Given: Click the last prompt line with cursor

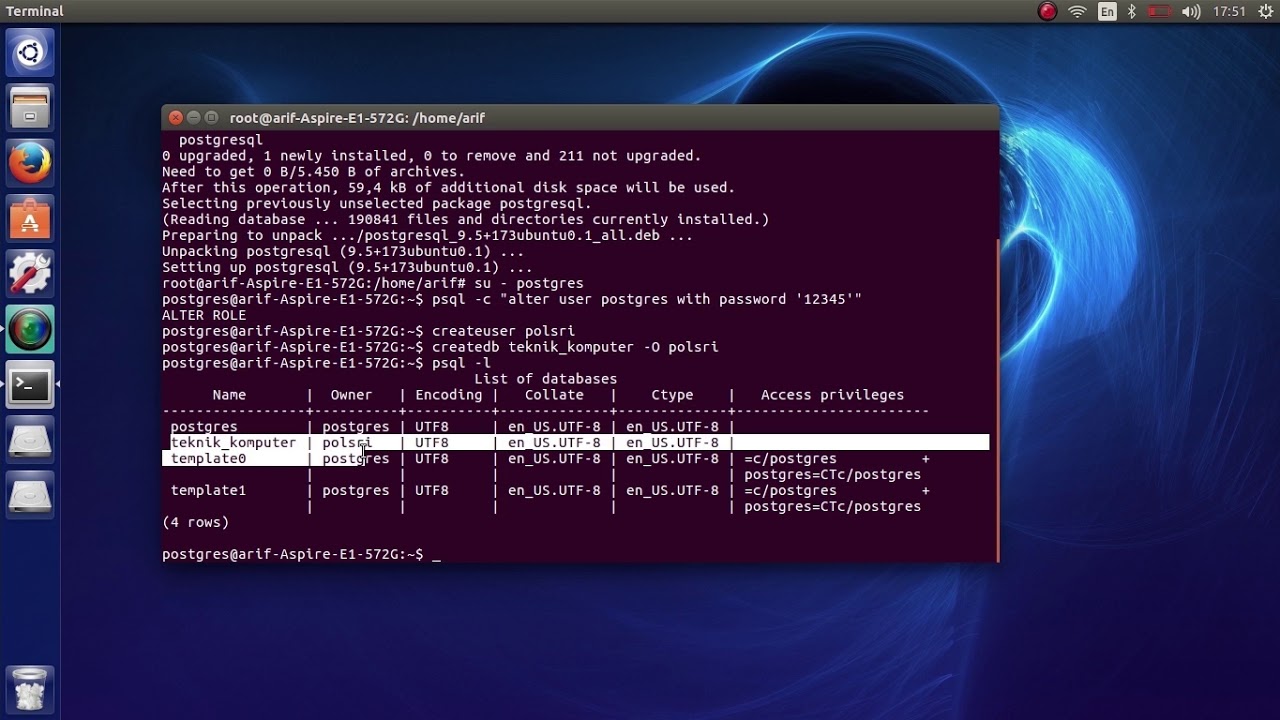Looking at the screenshot, I should (x=301, y=555).
